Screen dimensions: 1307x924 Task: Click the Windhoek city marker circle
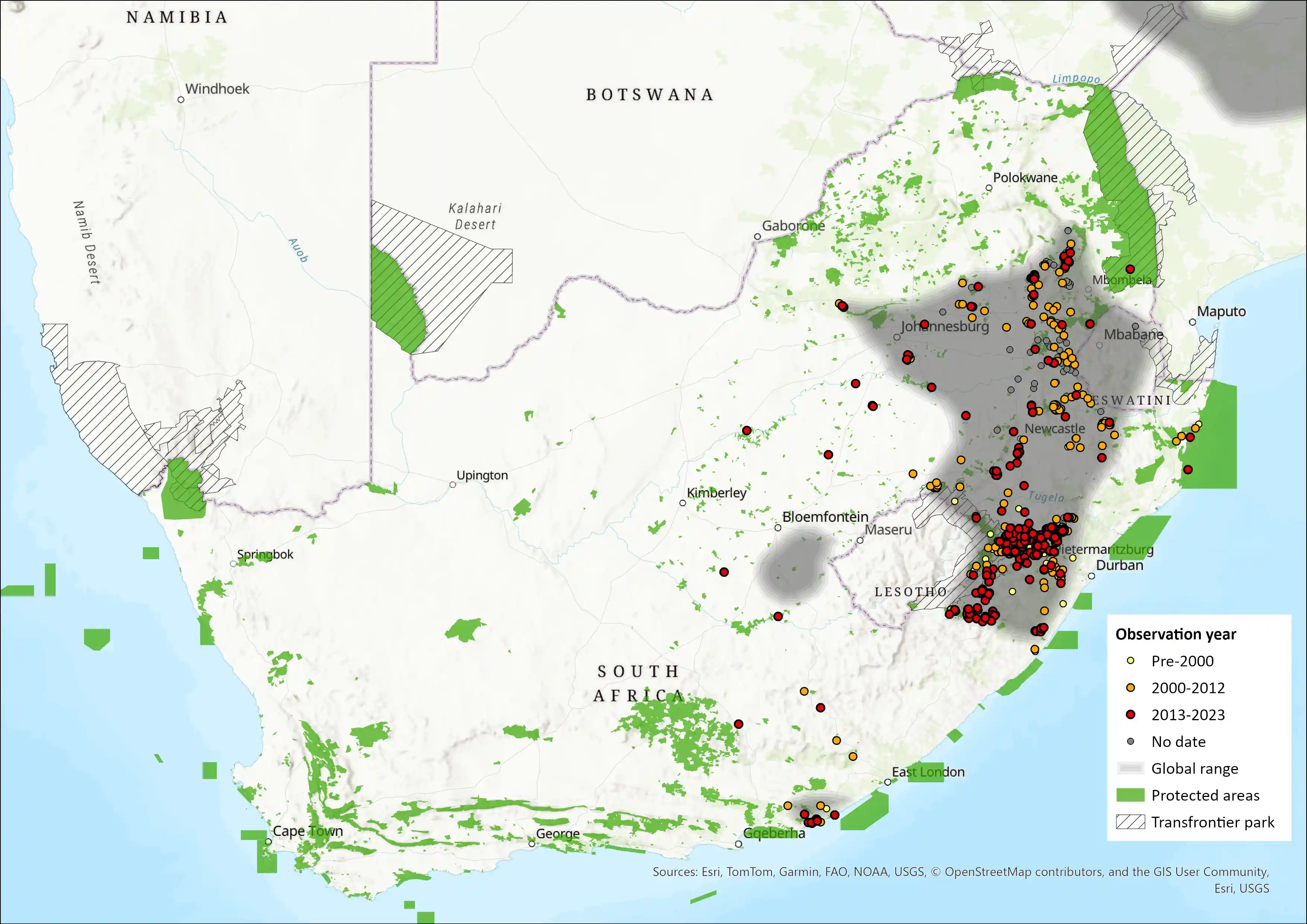tap(181, 99)
